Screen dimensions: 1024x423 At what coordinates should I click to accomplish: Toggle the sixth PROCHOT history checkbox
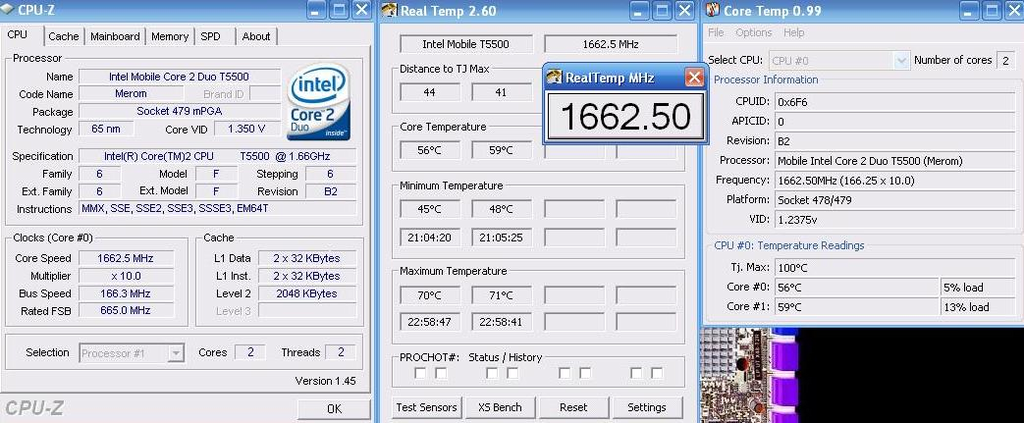click(x=585, y=373)
